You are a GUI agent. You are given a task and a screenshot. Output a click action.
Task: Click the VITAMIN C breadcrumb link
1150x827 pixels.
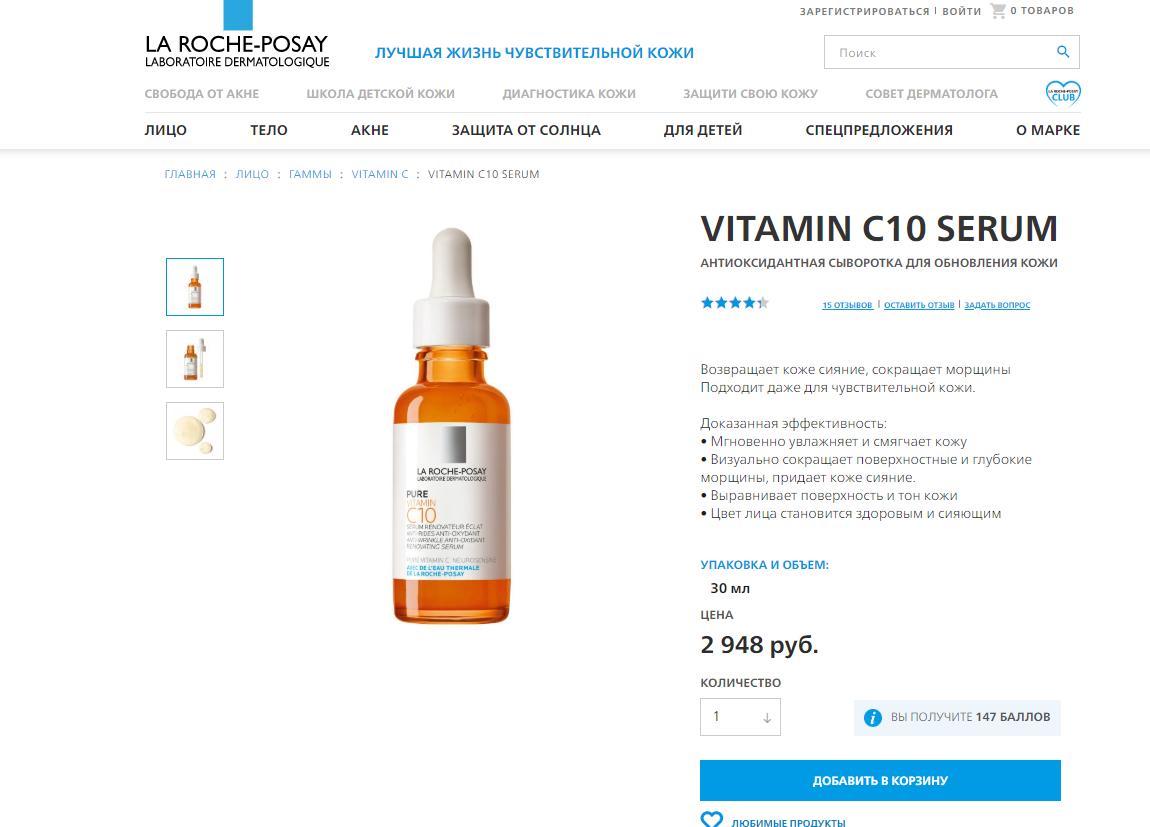click(380, 174)
